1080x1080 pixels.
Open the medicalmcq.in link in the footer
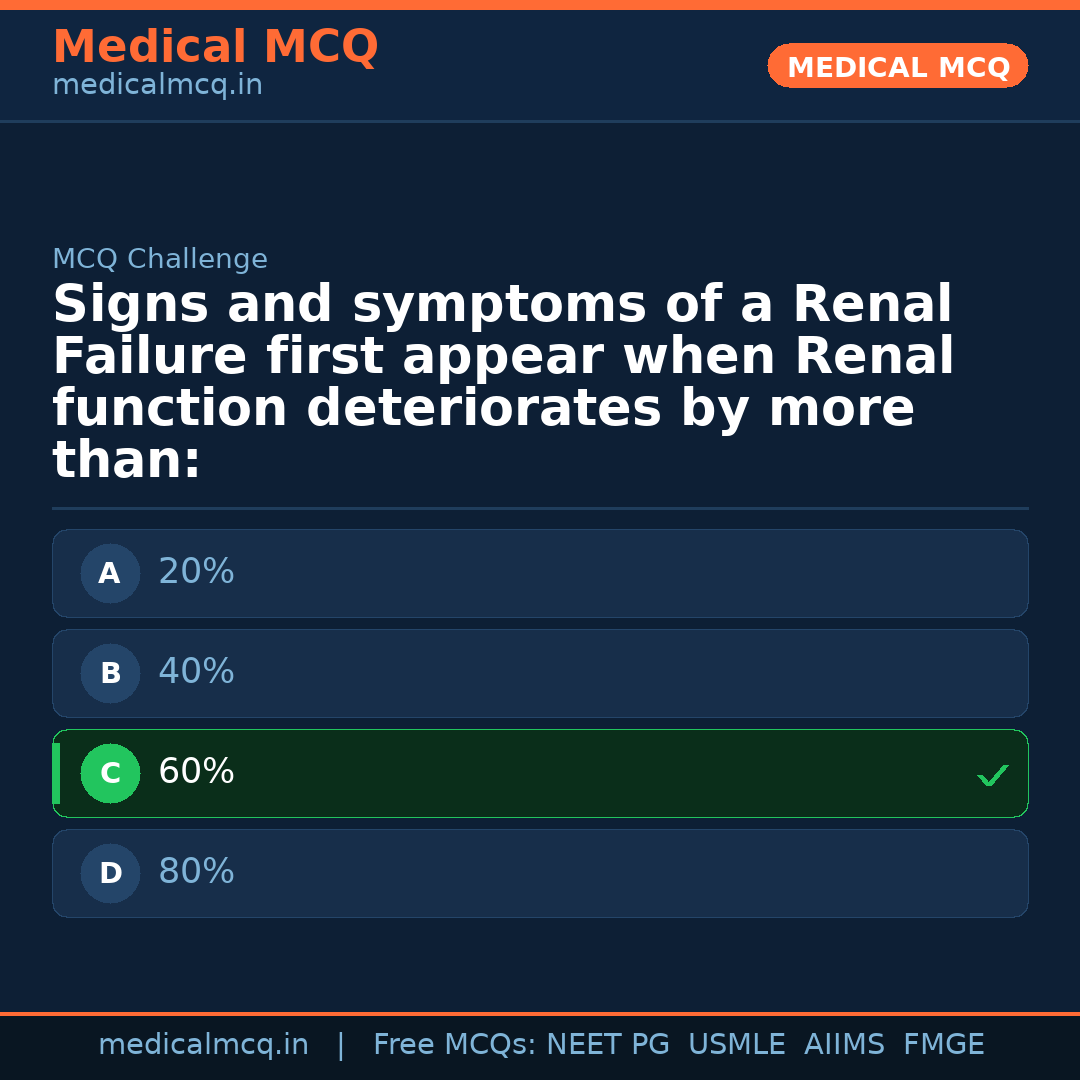coord(203,1043)
